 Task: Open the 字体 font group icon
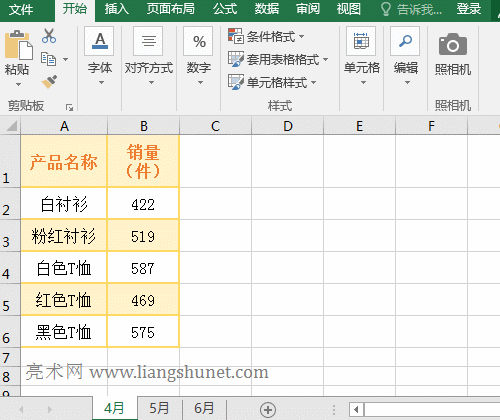coord(100,41)
